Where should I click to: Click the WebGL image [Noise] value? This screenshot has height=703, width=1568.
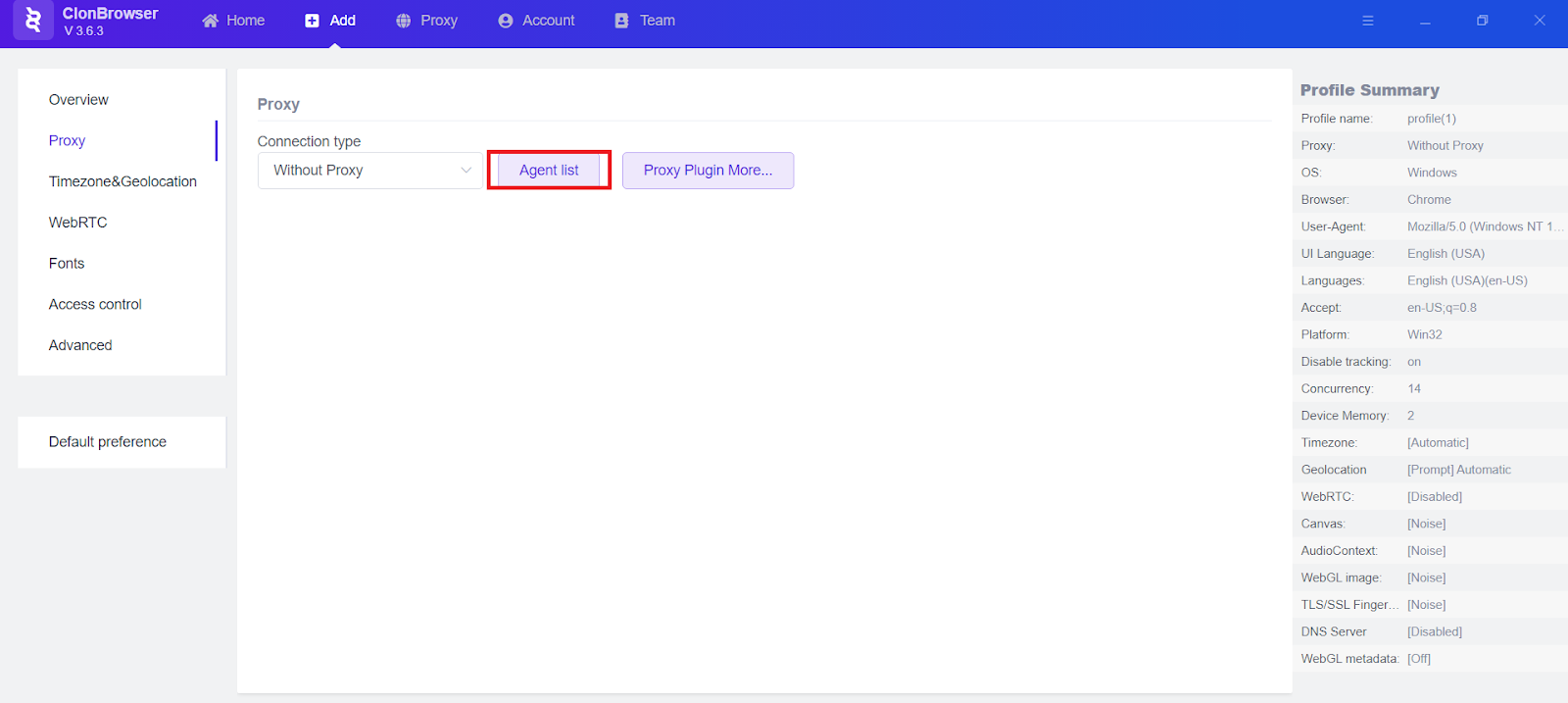[x=1427, y=578]
